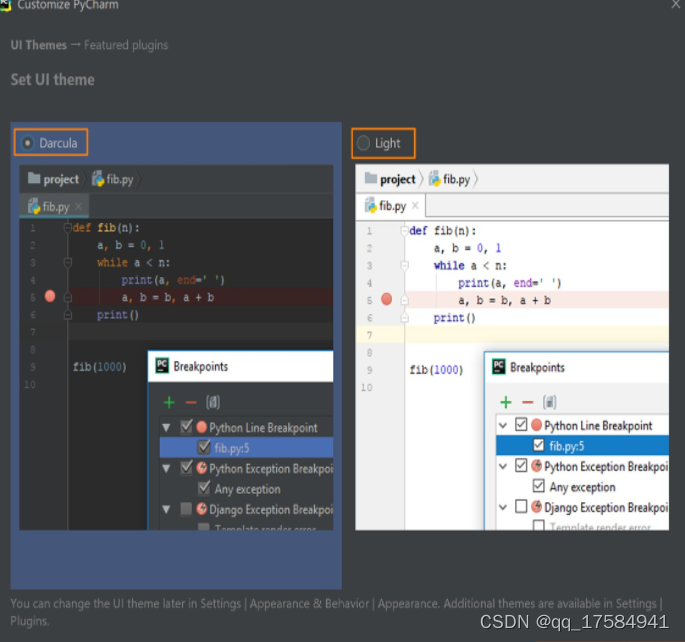685x642 pixels.
Task: Click fold marker on while line, Darcula preview
Action: click(x=68, y=262)
